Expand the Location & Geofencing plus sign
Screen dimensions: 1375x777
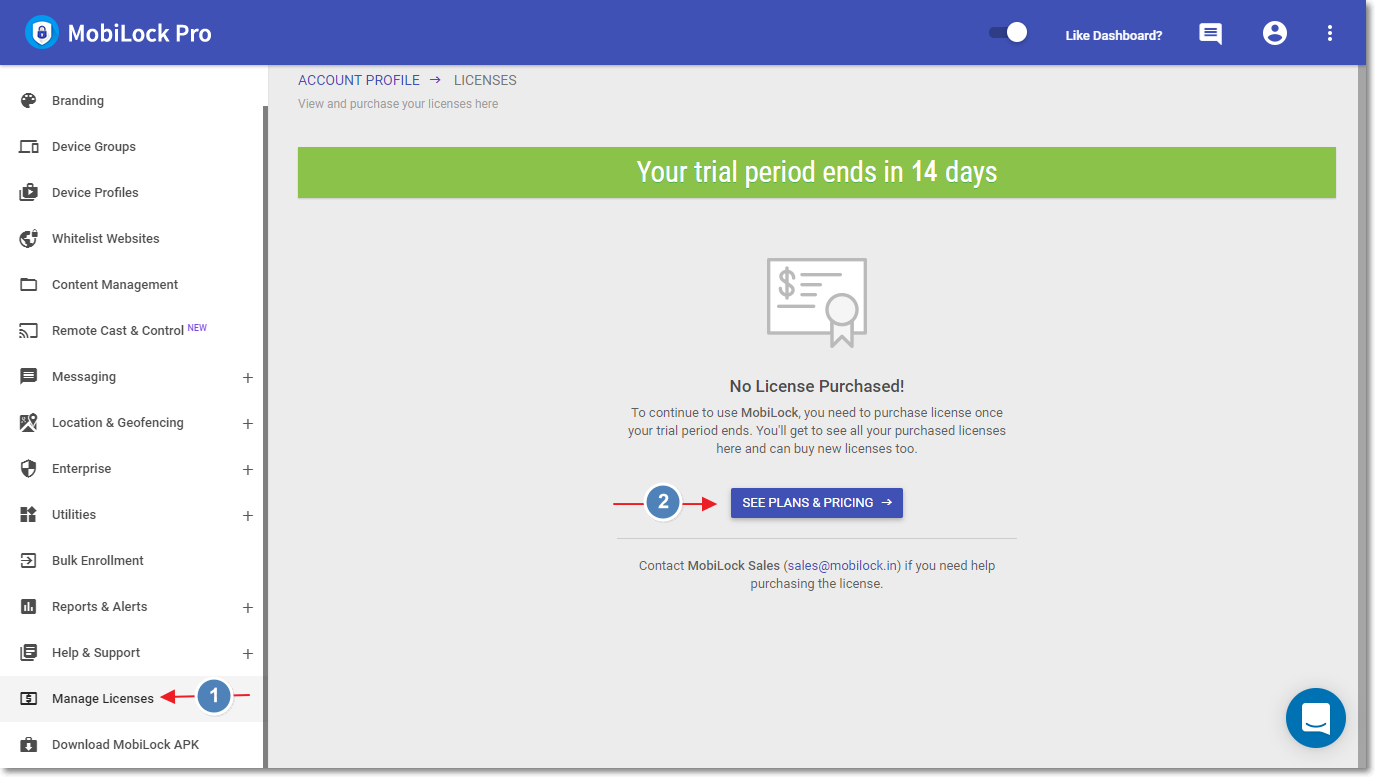coord(248,424)
